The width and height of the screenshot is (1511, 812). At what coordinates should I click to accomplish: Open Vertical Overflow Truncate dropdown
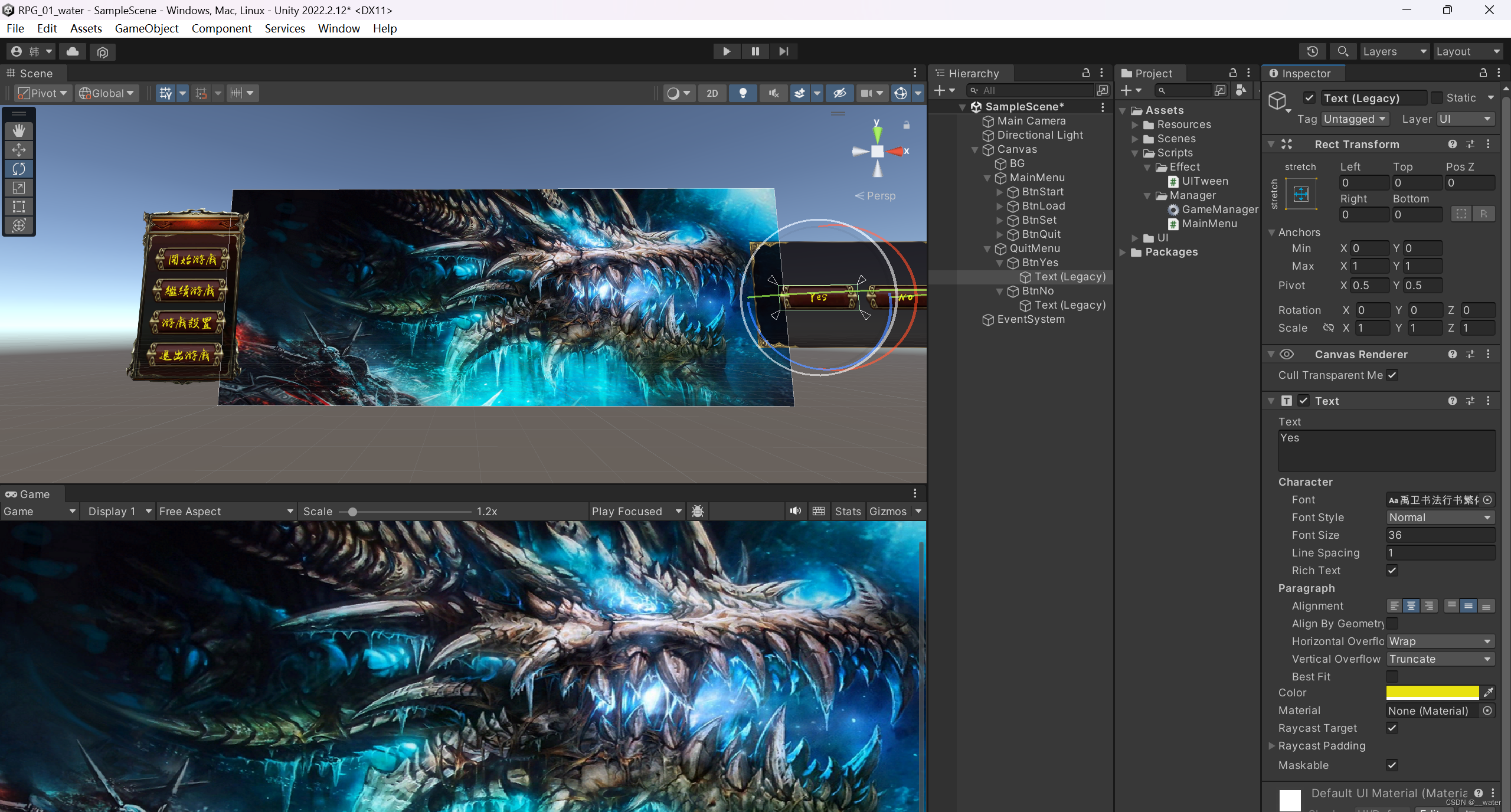(x=1440, y=659)
